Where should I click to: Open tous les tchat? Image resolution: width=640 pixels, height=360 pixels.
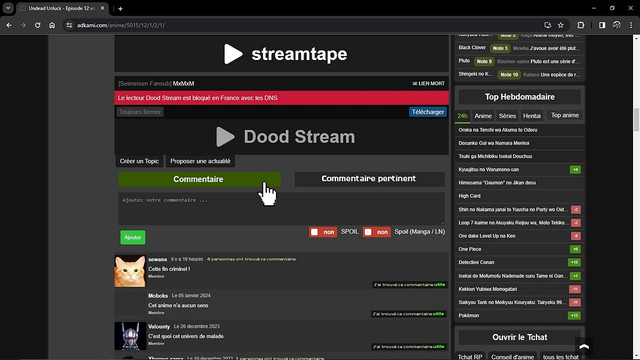[561, 357]
